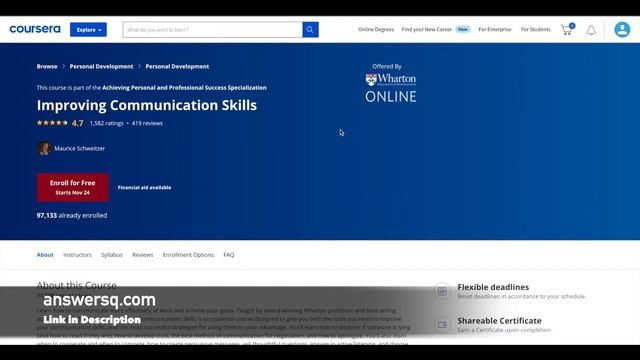Image resolution: width=640 pixels, height=360 pixels.
Task: Open the Explore dropdown menu
Action: [x=88, y=29]
